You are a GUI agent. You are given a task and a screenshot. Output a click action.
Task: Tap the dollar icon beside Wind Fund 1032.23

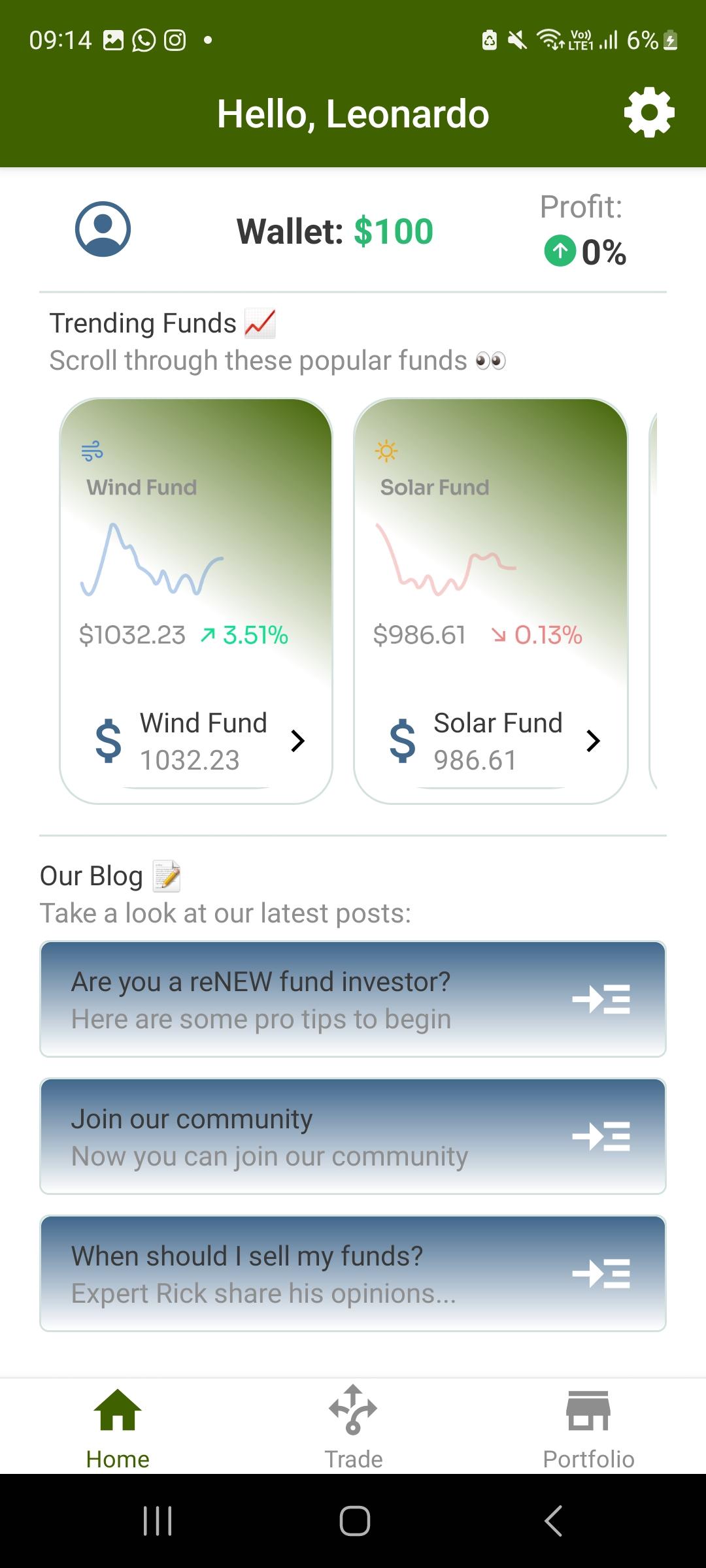click(x=109, y=741)
